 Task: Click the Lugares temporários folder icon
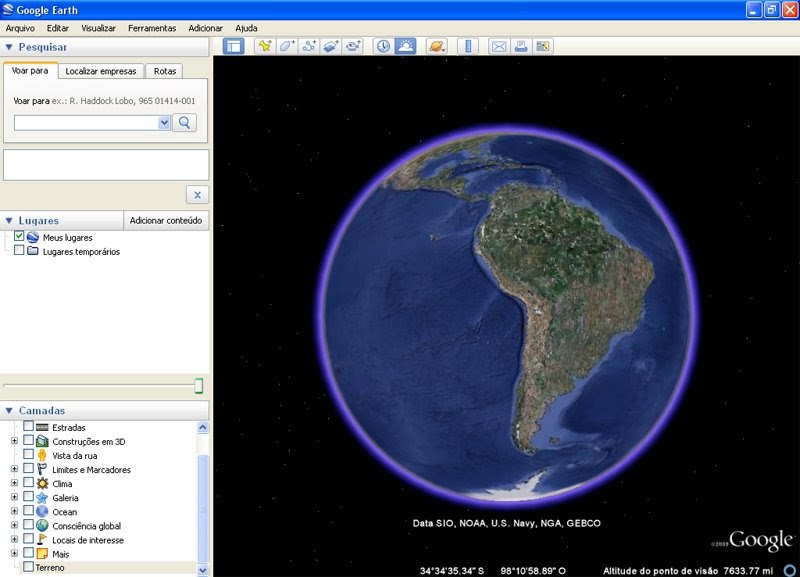[33, 251]
